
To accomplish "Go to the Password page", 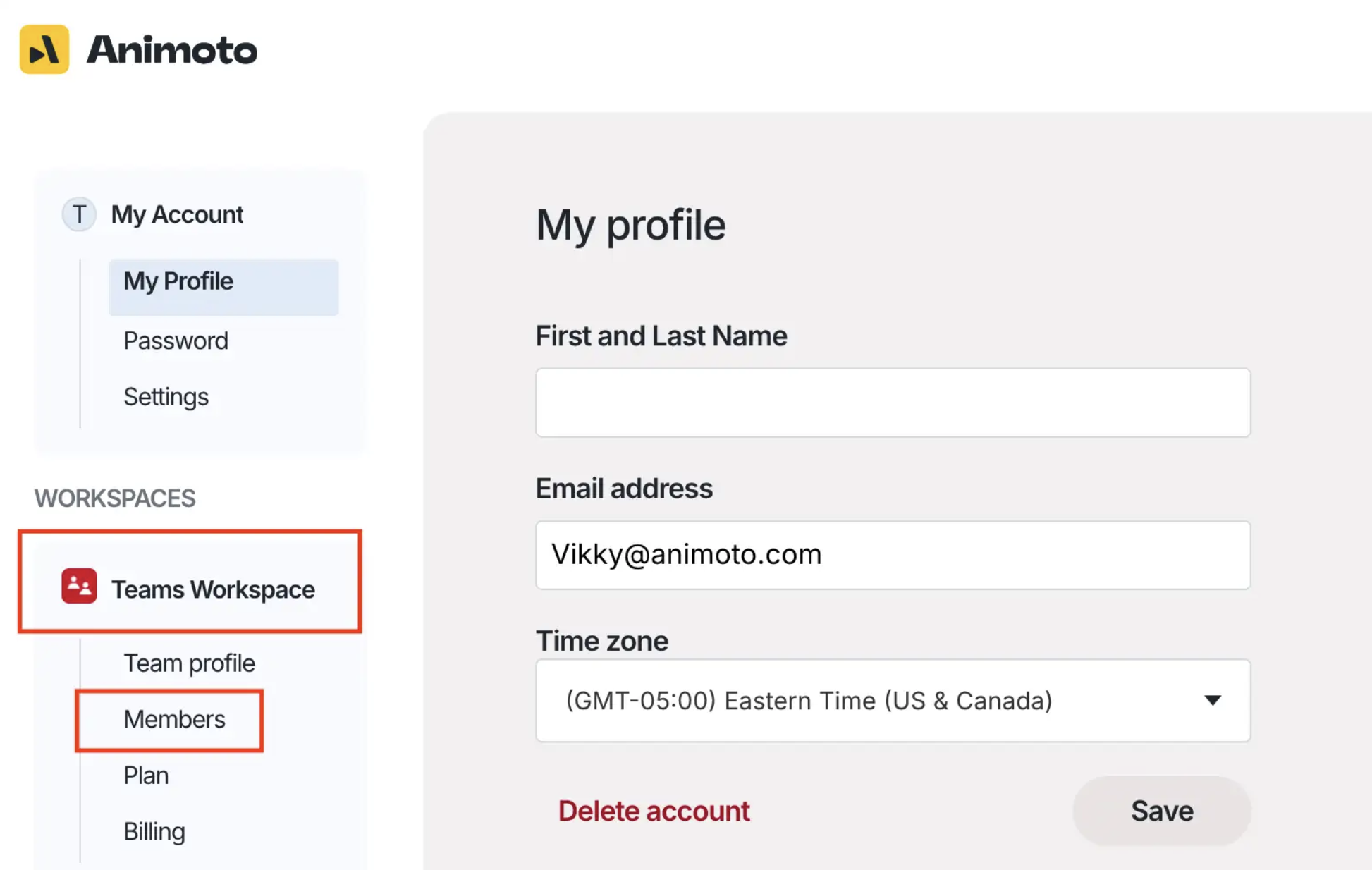I will pos(176,341).
